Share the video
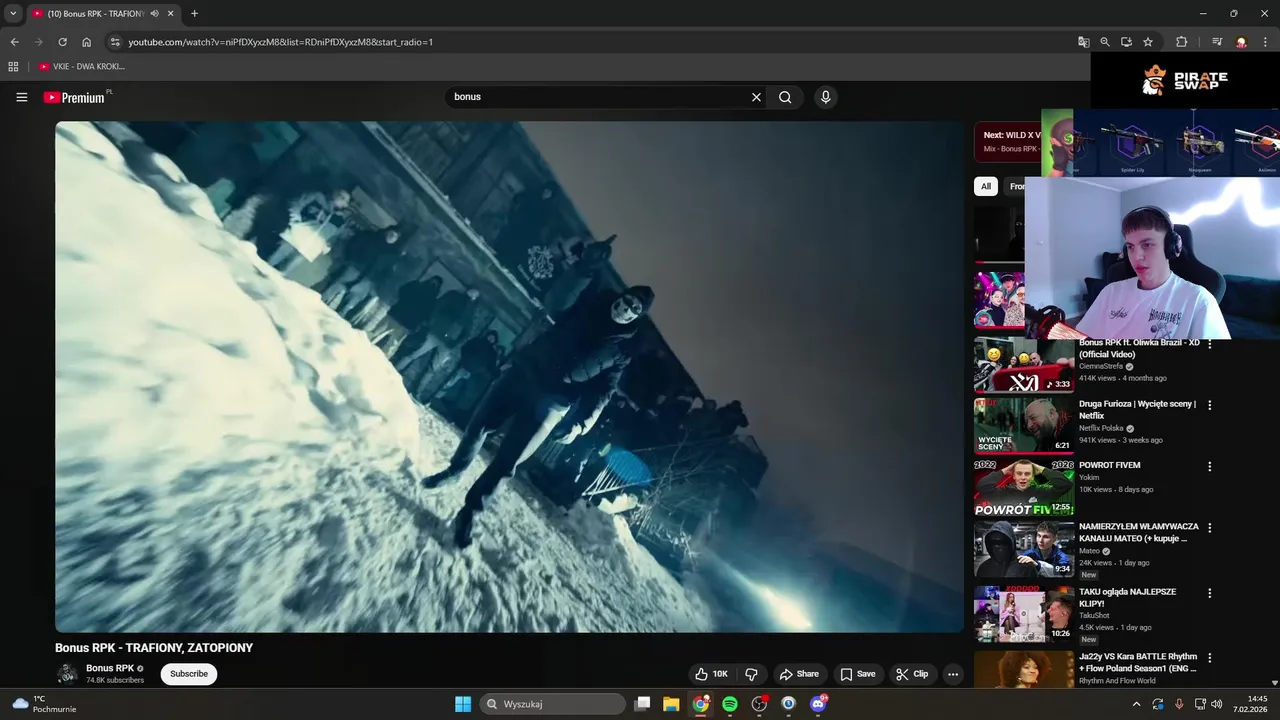Screen dimensions: 1280x720 (799, 674)
